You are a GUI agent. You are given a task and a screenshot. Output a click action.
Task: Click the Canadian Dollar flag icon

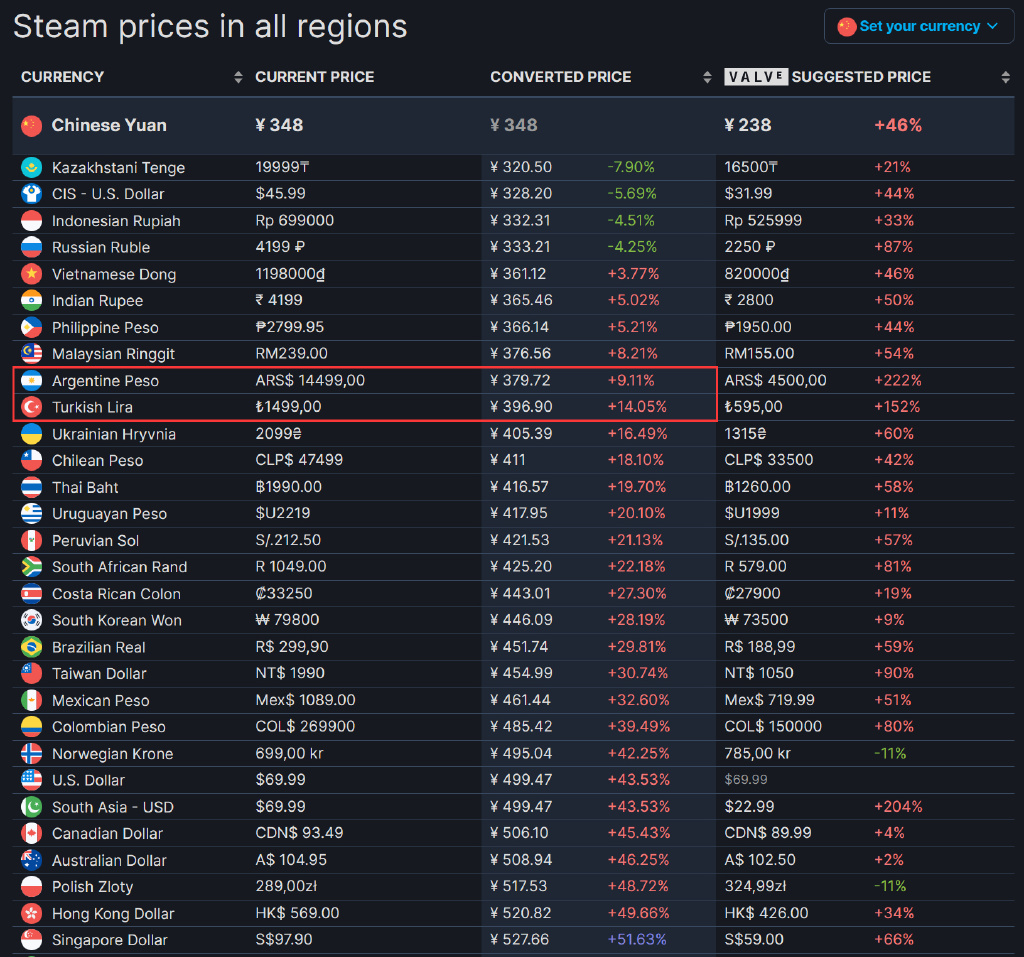31,833
